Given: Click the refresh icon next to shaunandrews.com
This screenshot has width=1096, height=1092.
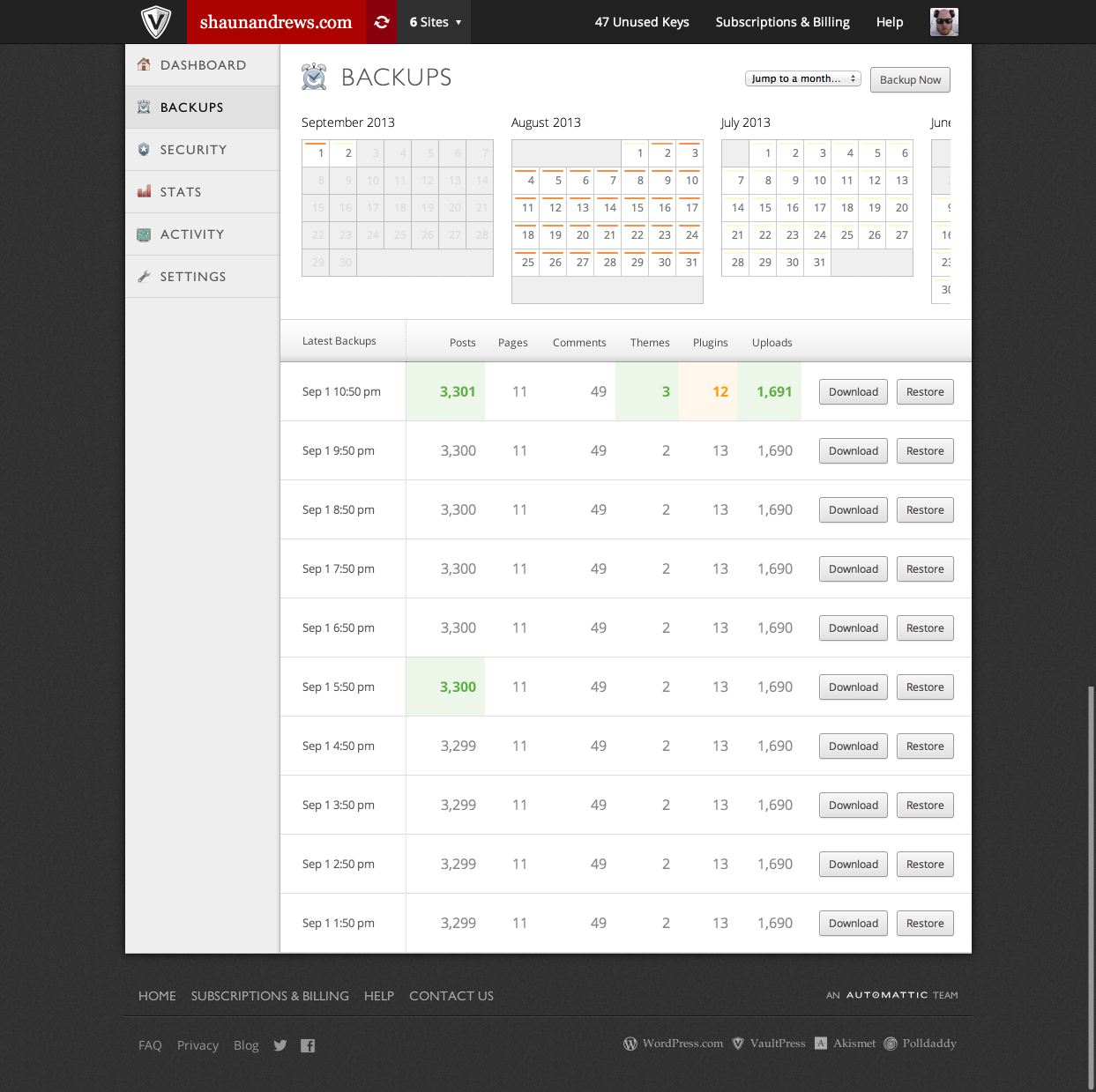Looking at the screenshot, I should [x=381, y=22].
